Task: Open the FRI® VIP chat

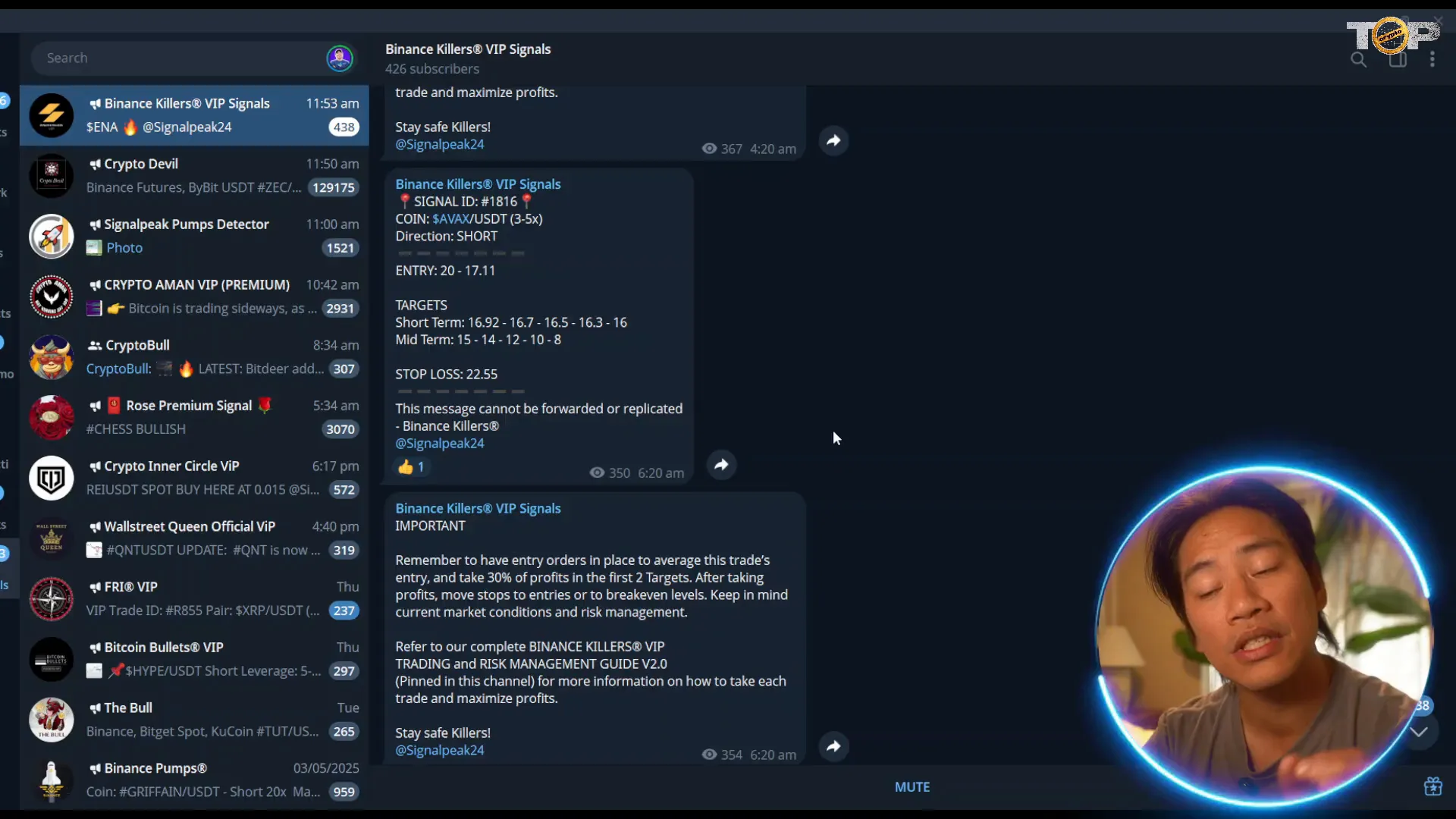Action: pos(194,598)
